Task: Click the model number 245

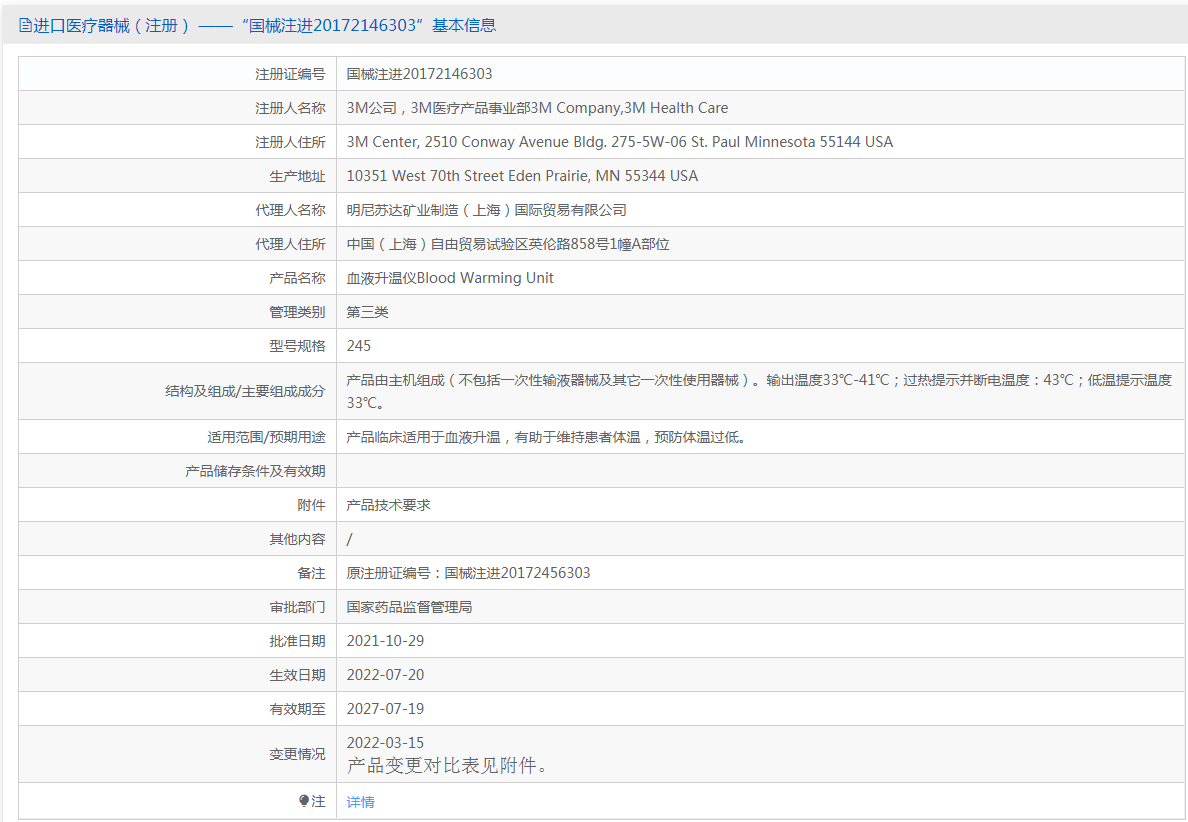Action: tap(359, 346)
